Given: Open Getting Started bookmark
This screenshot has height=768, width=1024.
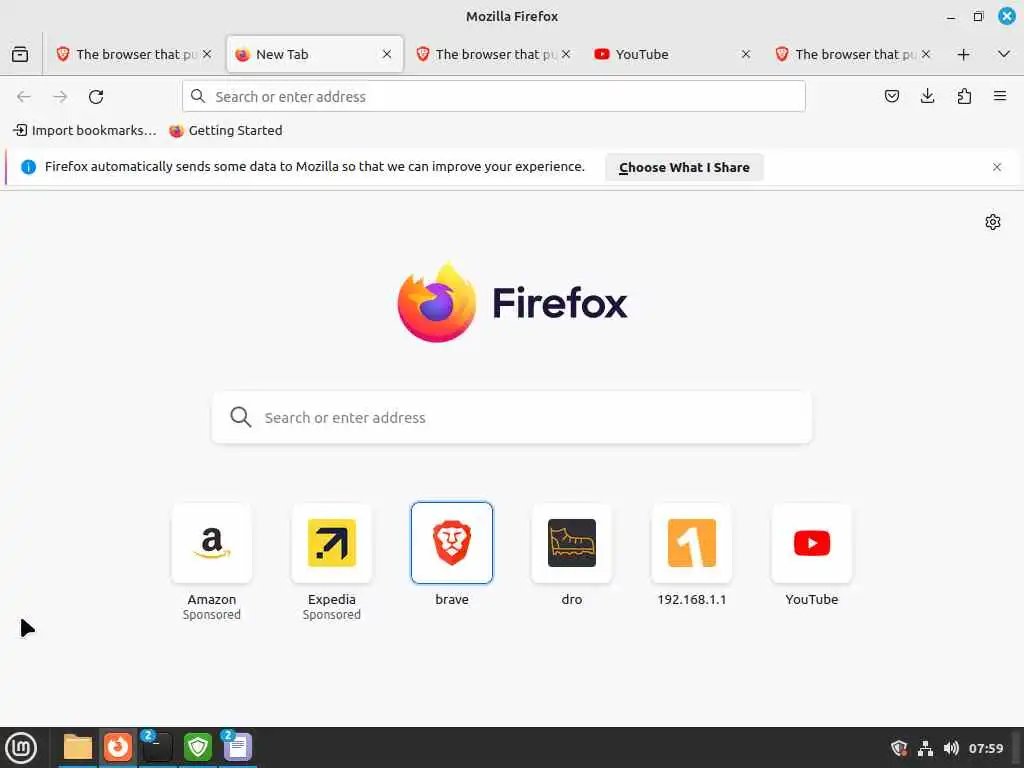Looking at the screenshot, I should [226, 131].
